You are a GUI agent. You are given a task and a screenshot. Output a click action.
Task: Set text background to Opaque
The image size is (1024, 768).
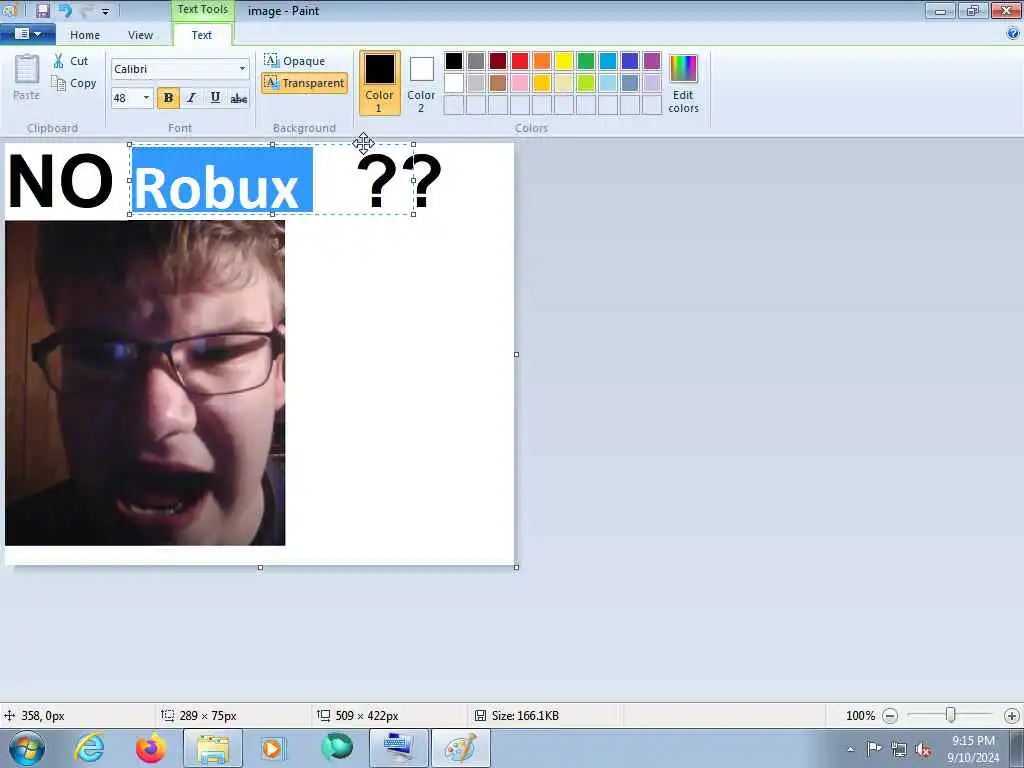[x=295, y=61]
